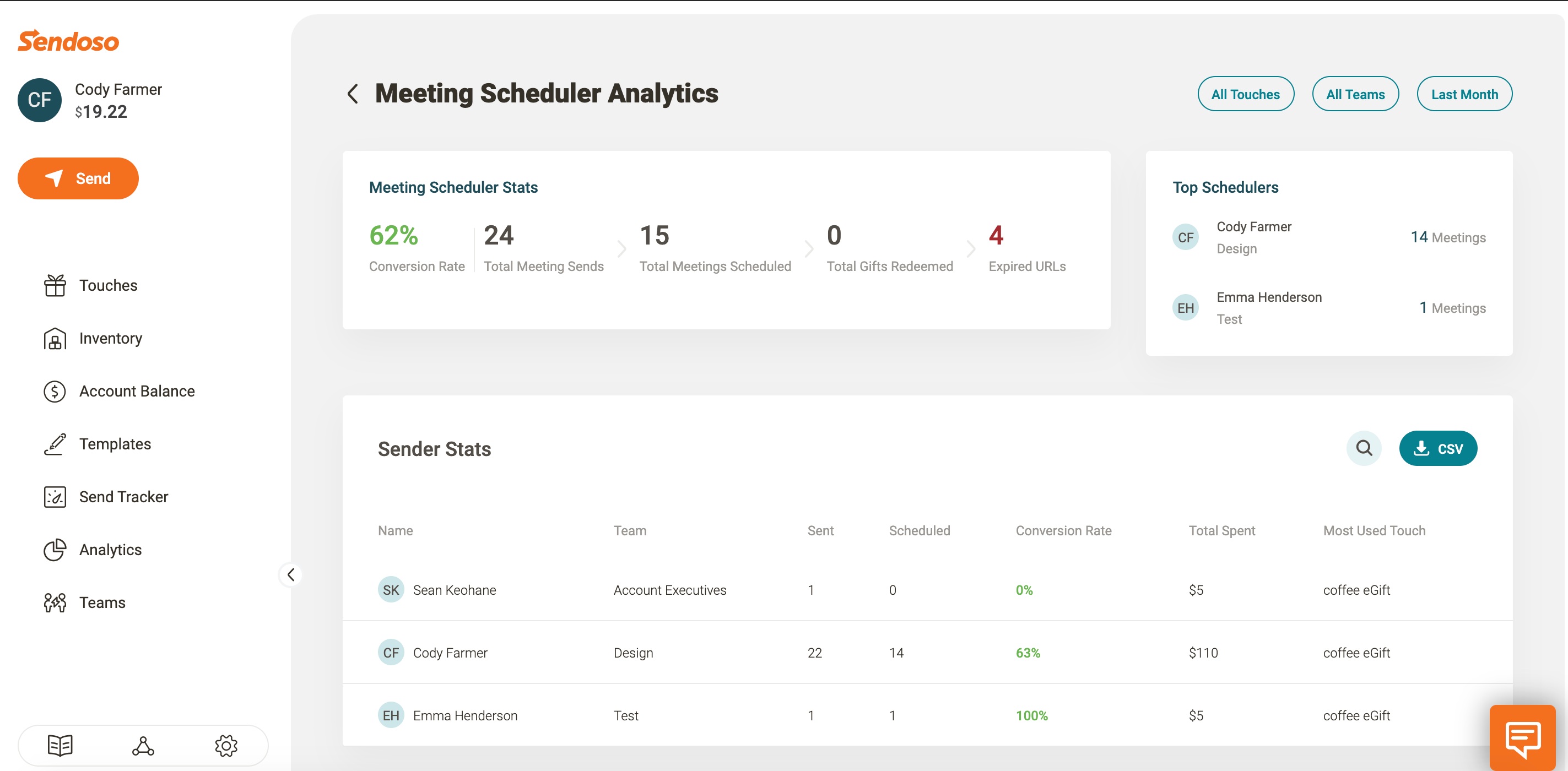Open the All Teams filter dropdown
Viewport: 1568px width, 771px height.
[x=1355, y=94]
